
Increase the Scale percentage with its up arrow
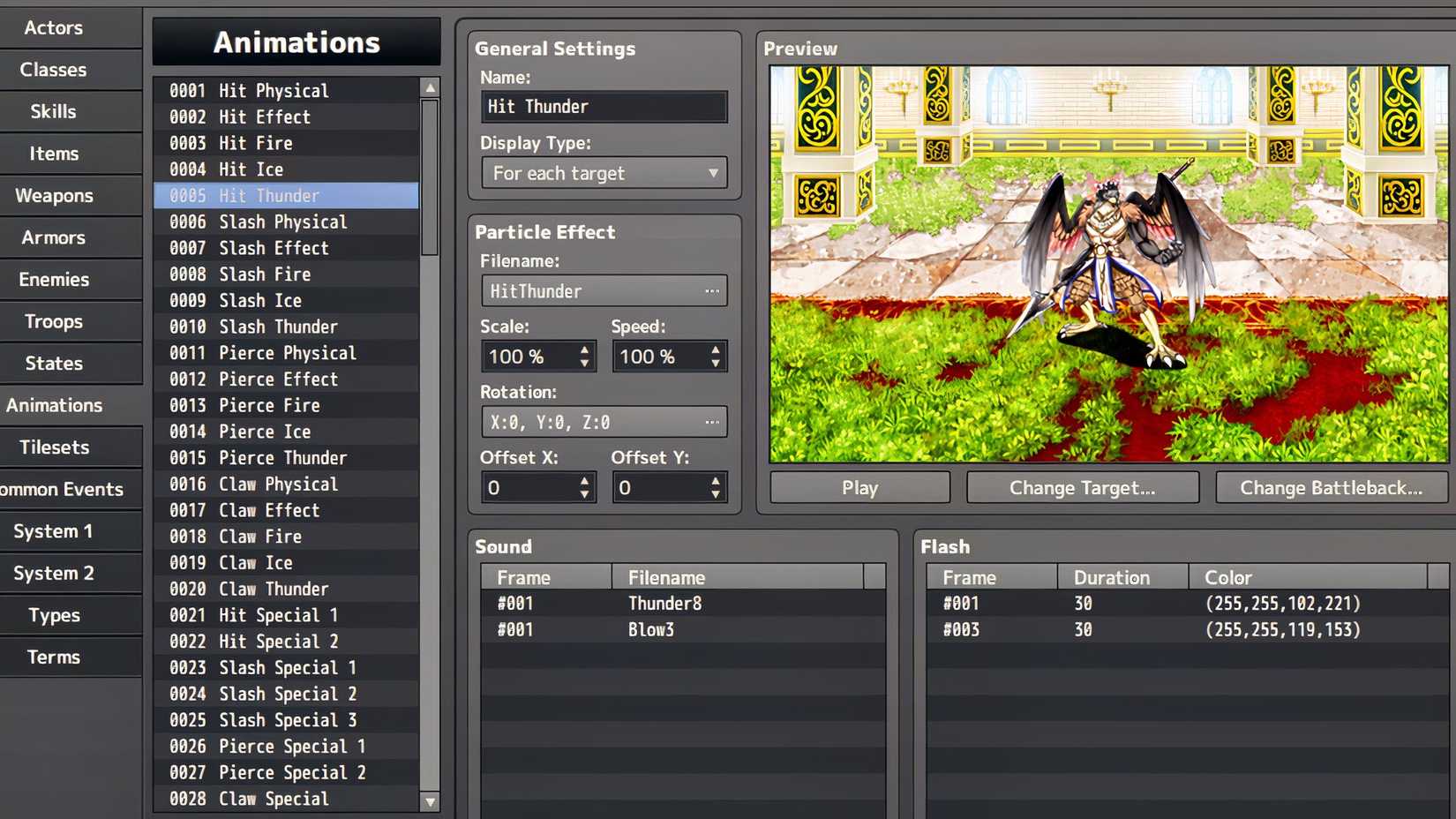click(583, 349)
